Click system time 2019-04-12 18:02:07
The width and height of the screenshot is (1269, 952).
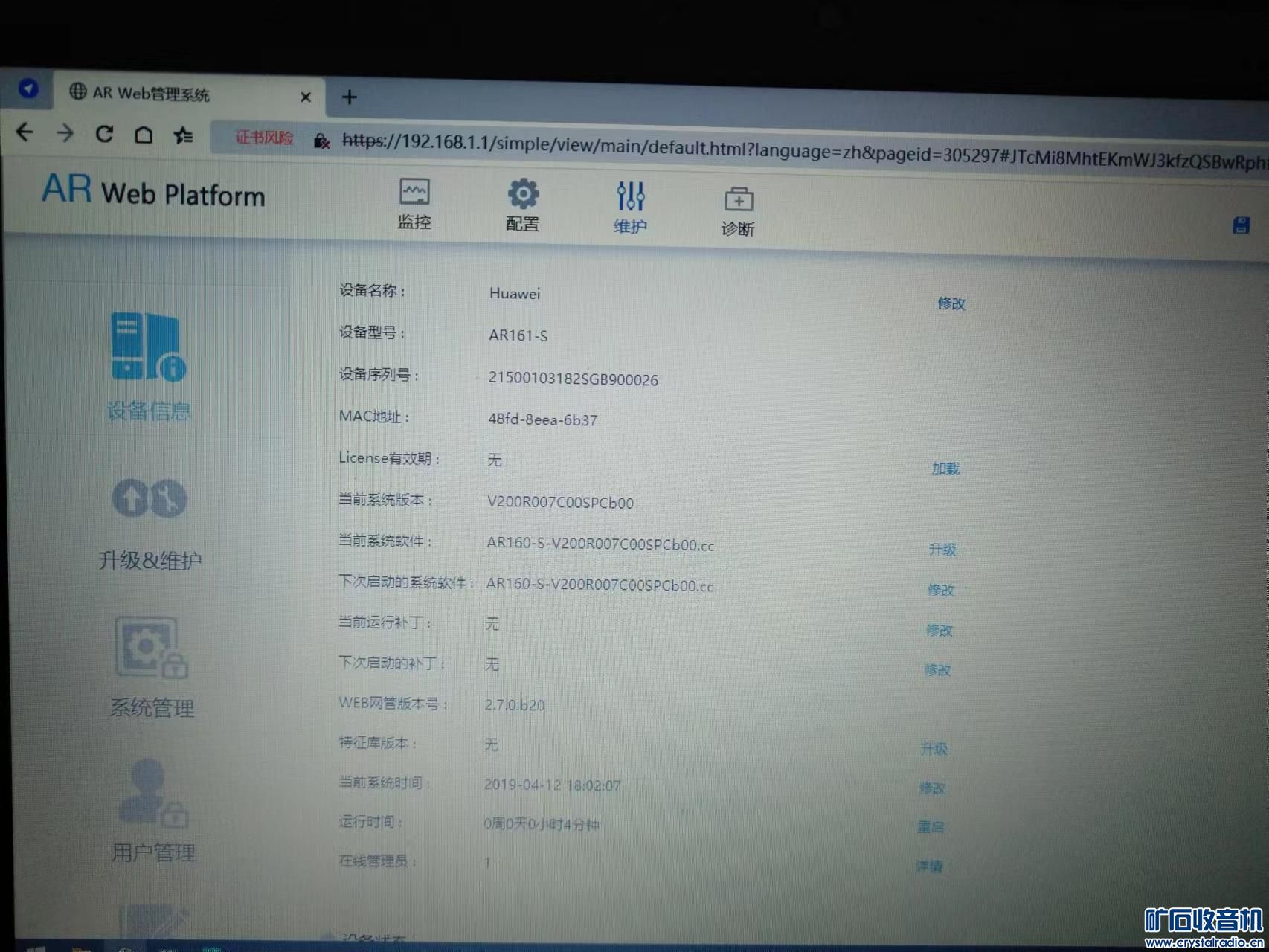coord(552,785)
